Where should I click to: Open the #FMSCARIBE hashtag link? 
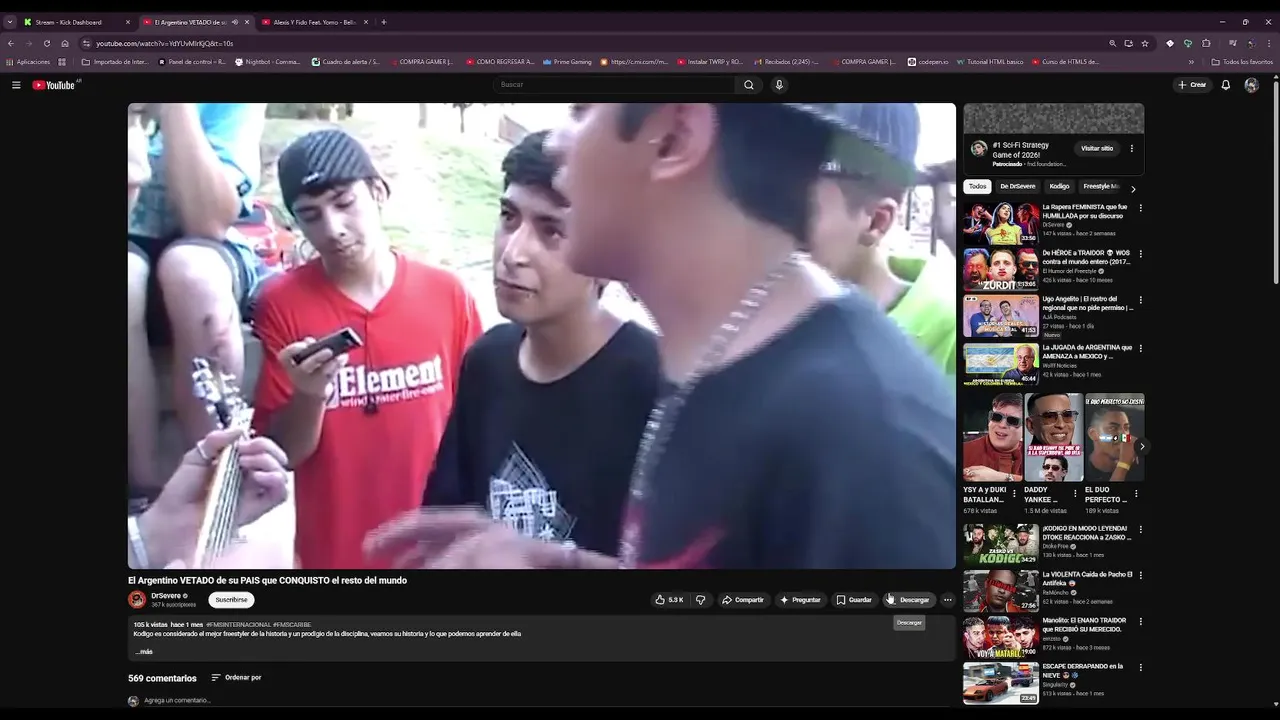pos(292,625)
